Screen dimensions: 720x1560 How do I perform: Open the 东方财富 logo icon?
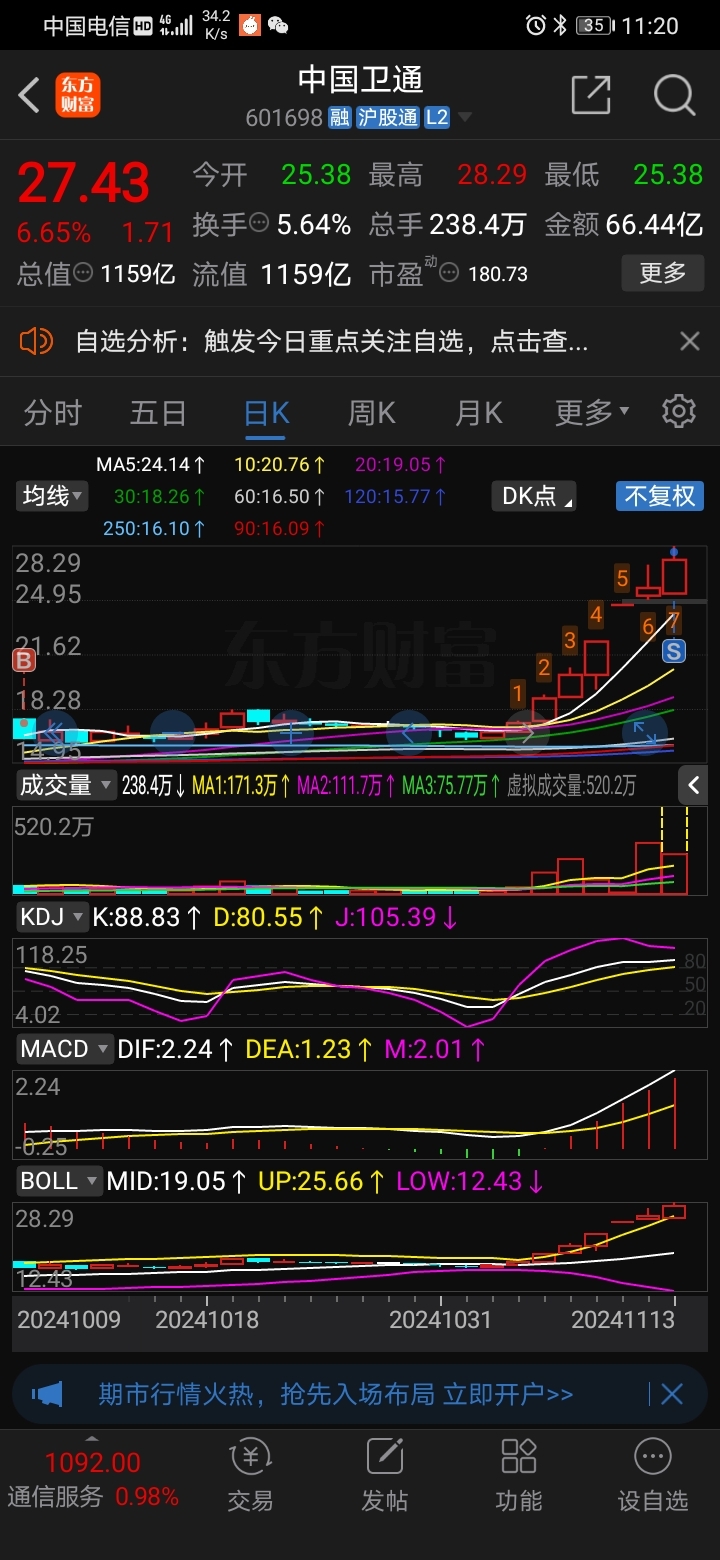(x=78, y=96)
